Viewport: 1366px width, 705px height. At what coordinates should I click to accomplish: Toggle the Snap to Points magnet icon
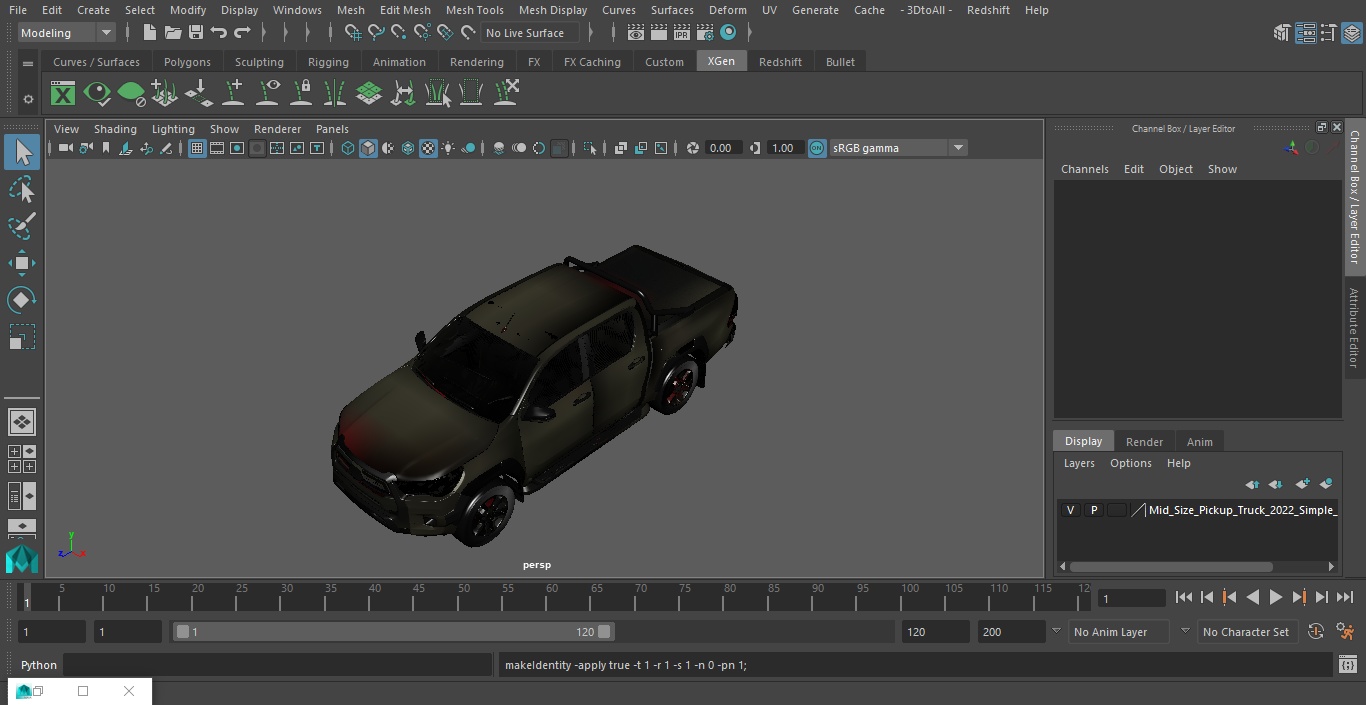pos(399,33)
